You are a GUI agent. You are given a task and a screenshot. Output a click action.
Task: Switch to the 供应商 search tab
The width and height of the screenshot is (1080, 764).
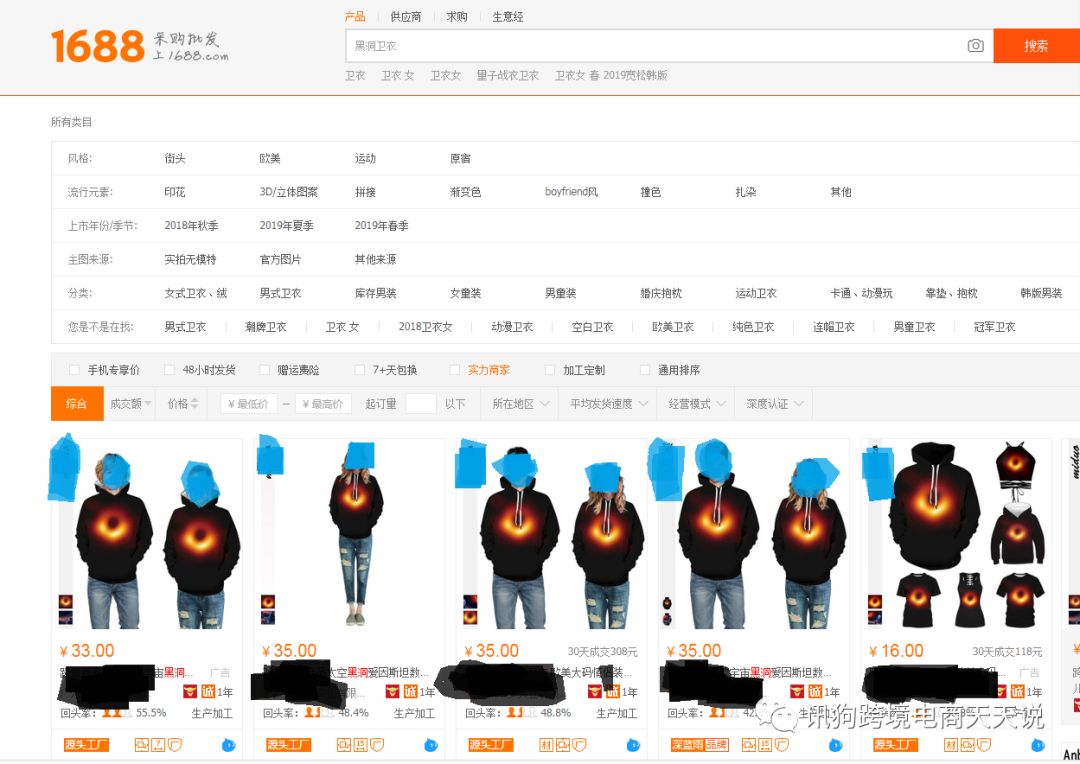coord(406,17)
